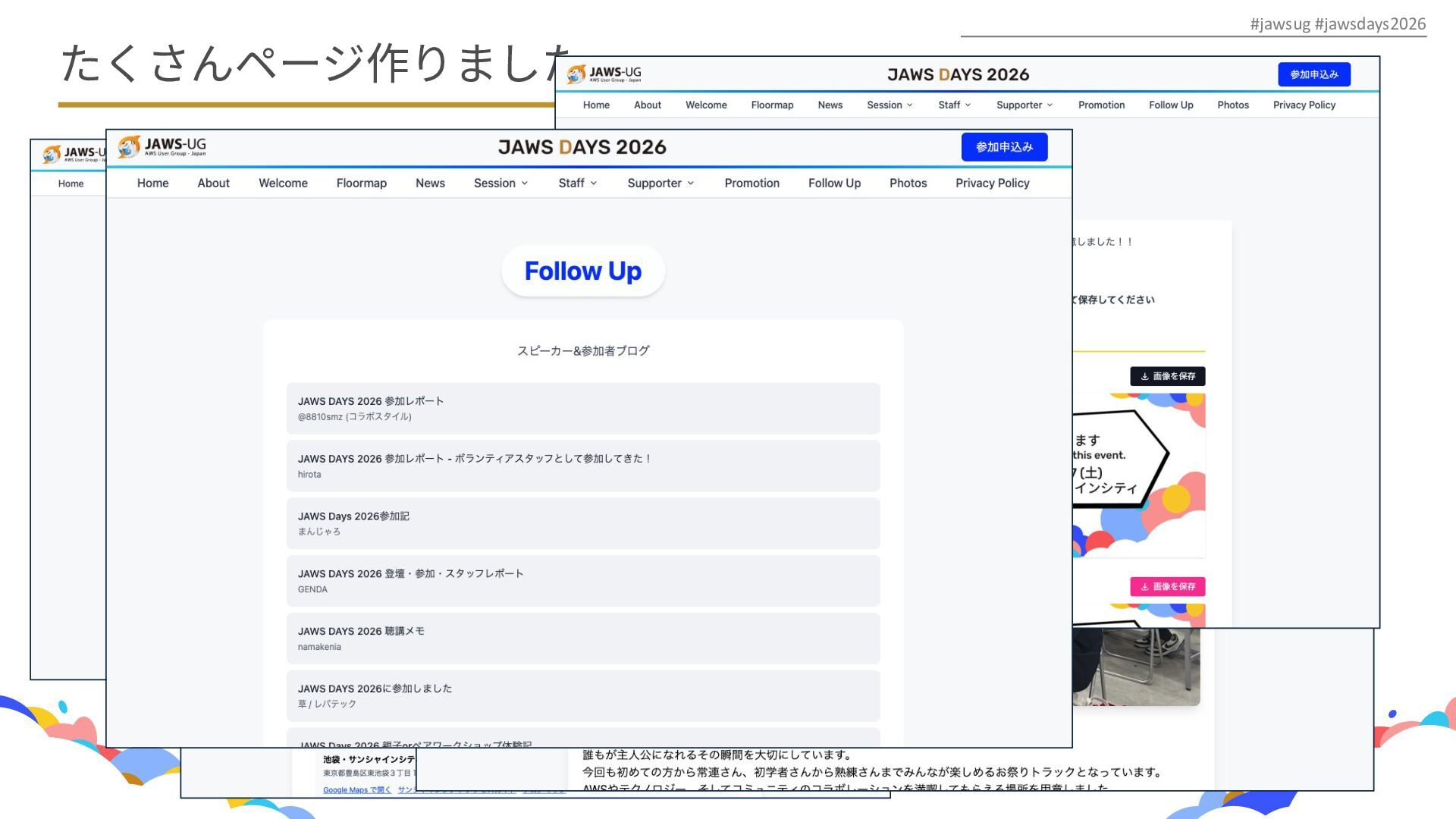Open the Staff dropdown in the back top-right window

(954, 105)
